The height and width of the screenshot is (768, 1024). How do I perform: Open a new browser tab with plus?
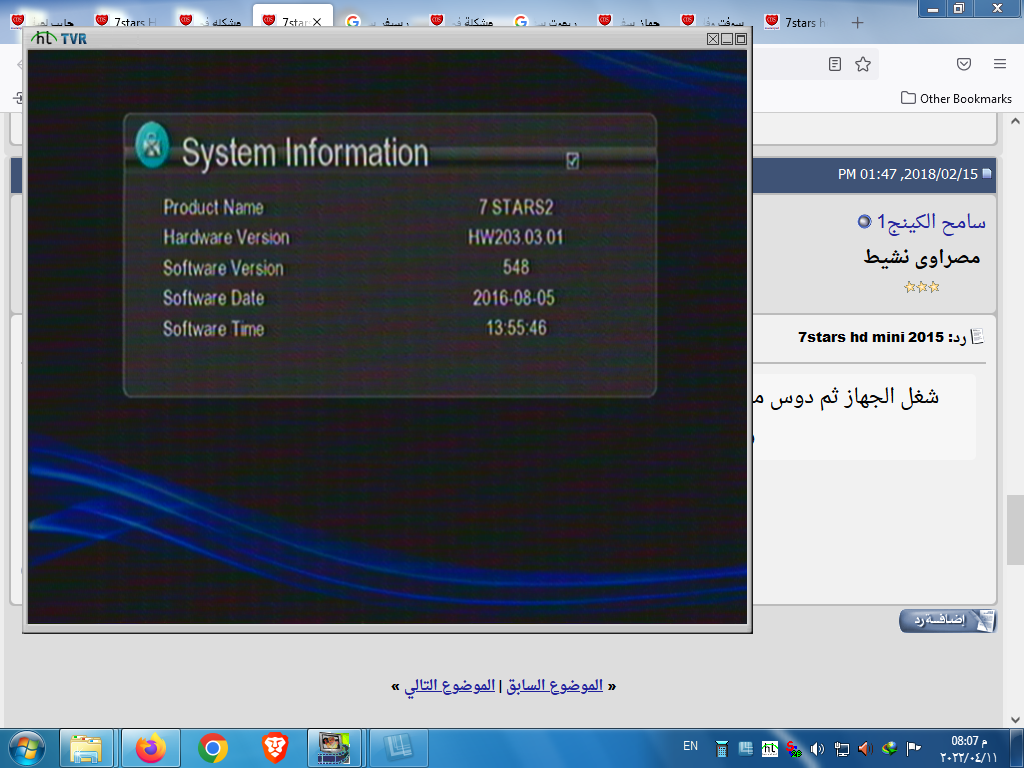coord(857,23)
